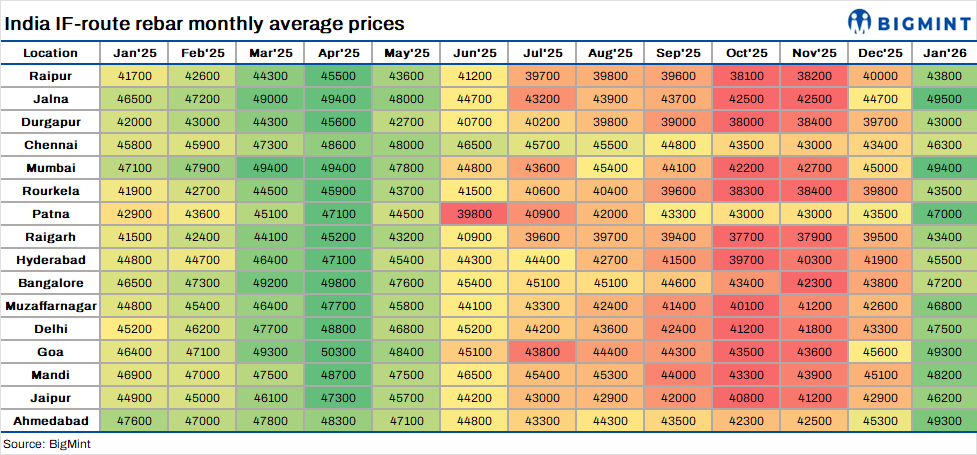The width and height of the screenshot is (977, 455).
Task: Select the Apr'25 column header
Action: [x=338, y=52]
